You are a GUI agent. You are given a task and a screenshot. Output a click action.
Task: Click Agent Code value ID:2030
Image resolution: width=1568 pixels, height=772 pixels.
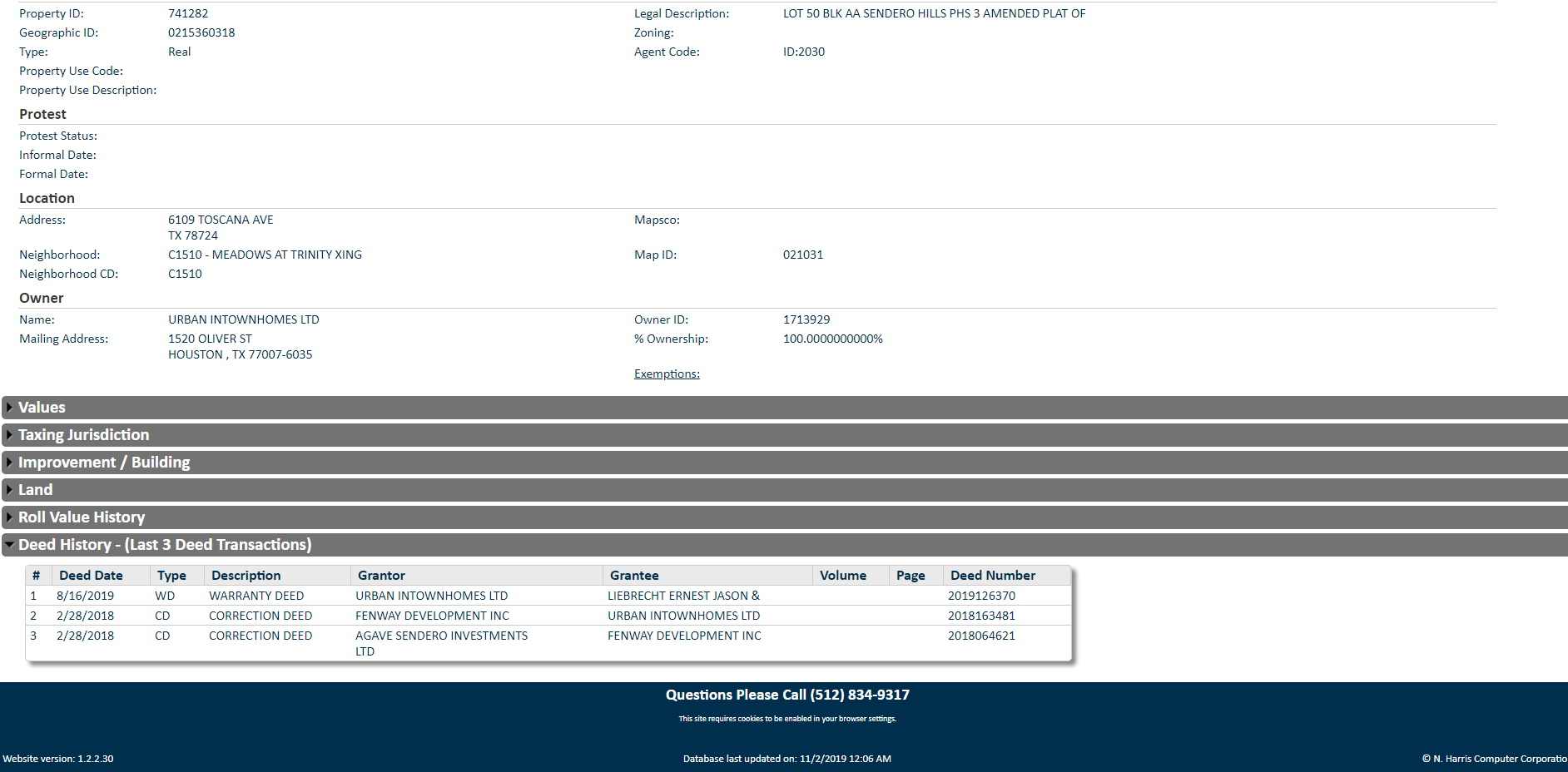tap(804, 52)
